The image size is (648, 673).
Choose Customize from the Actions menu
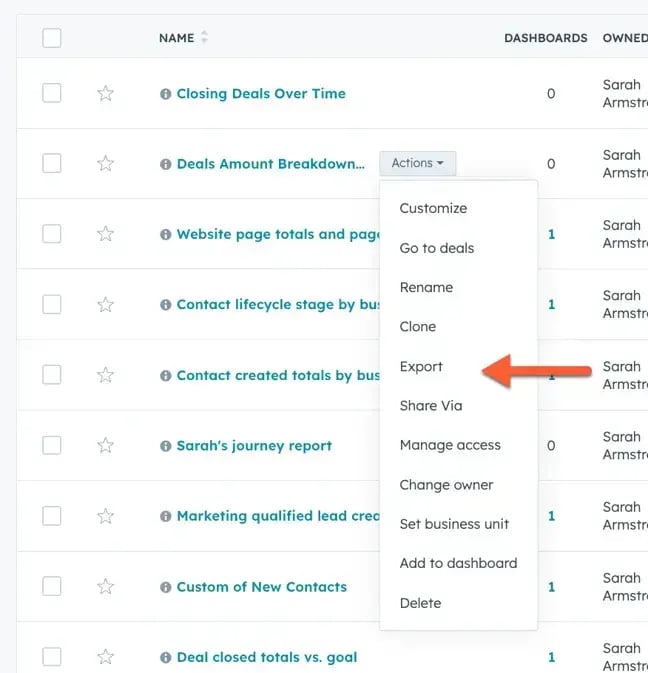433,208
